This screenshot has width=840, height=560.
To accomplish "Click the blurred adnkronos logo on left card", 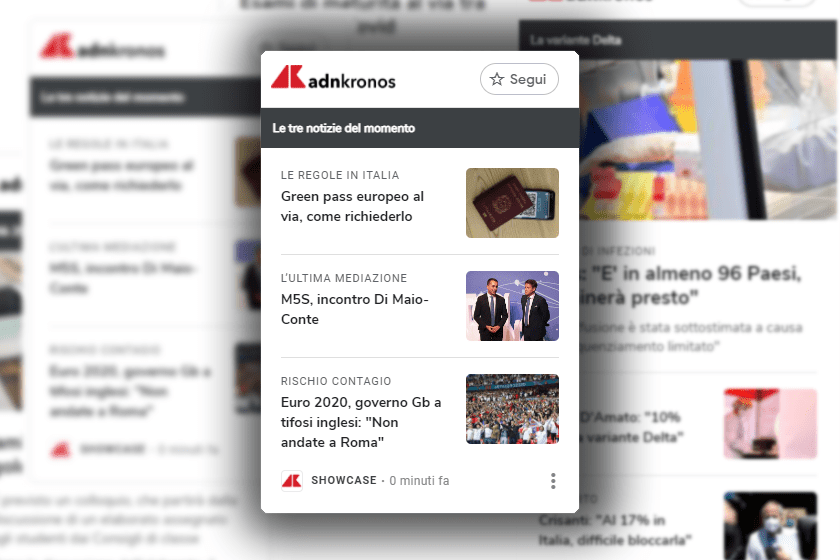I will [x=102, y=47].
